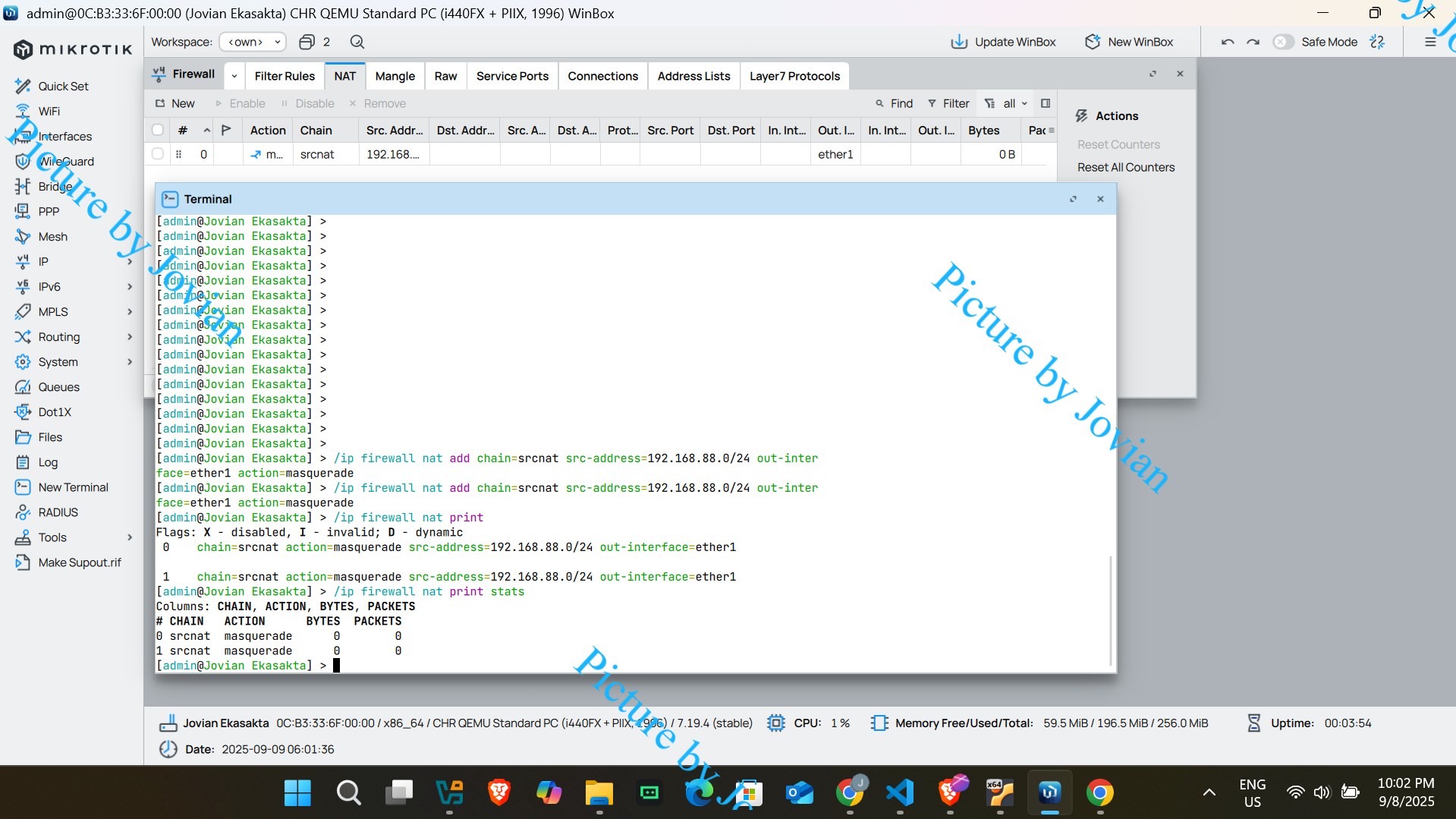Check the checkbox for NAT rule 0

click(x=158, y=153)
